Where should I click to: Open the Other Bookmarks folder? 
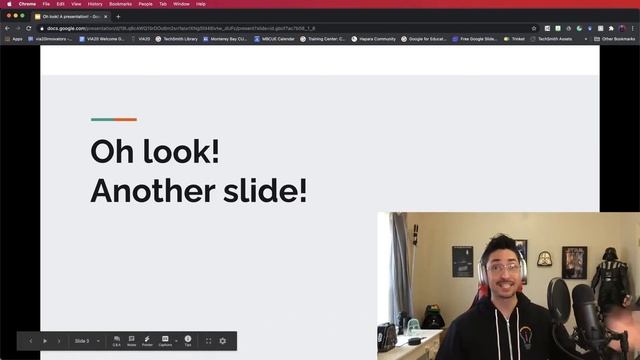tap(615, 39)
